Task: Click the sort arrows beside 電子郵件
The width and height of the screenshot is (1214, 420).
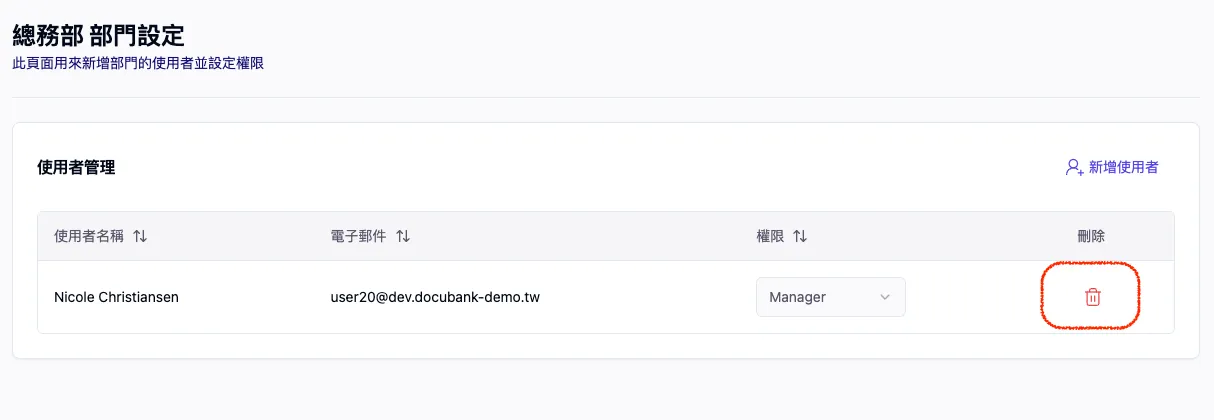Action: [402, 236]
